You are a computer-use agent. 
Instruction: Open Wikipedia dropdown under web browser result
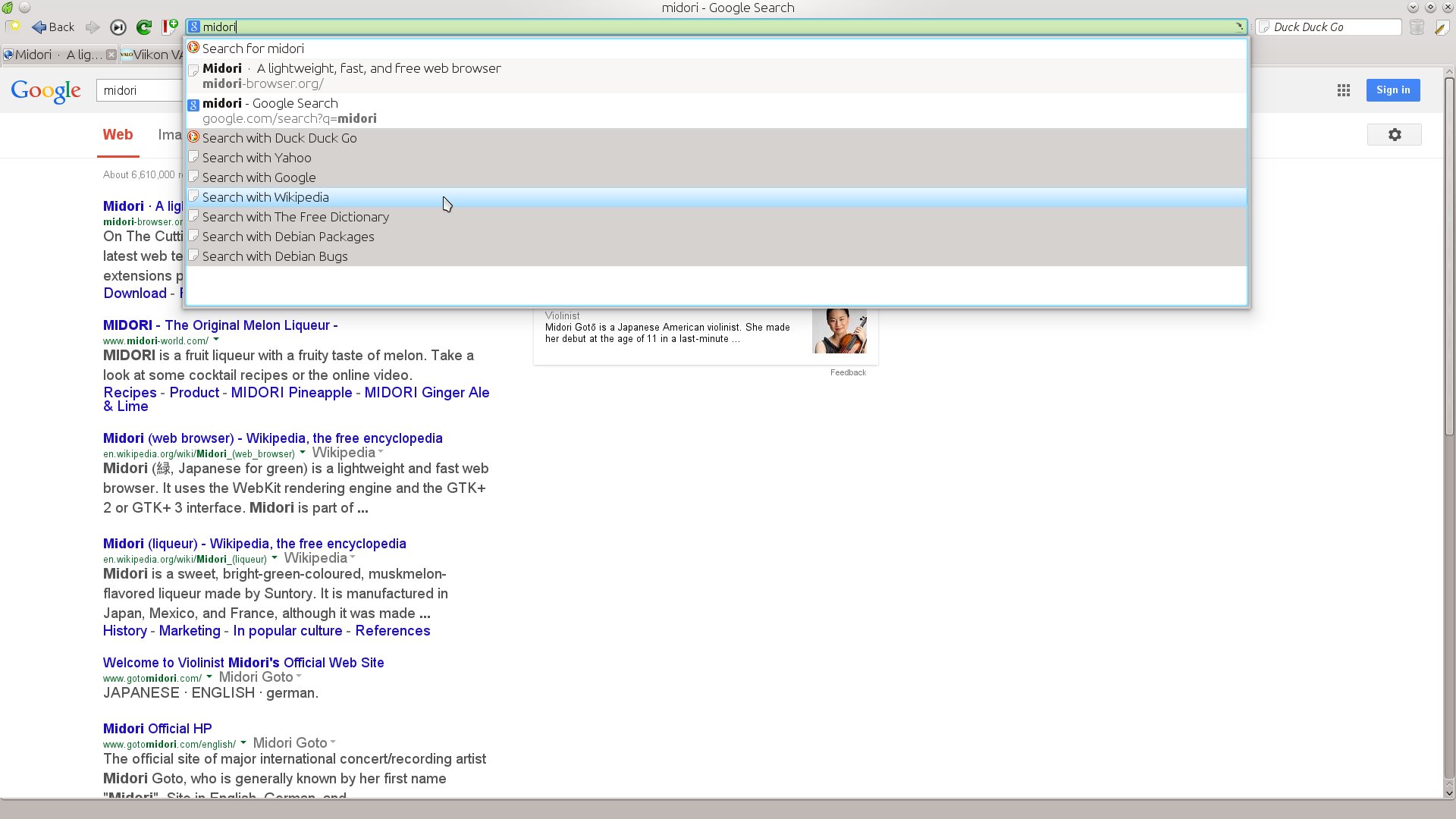pyautogui.click(x=347, y=453)
